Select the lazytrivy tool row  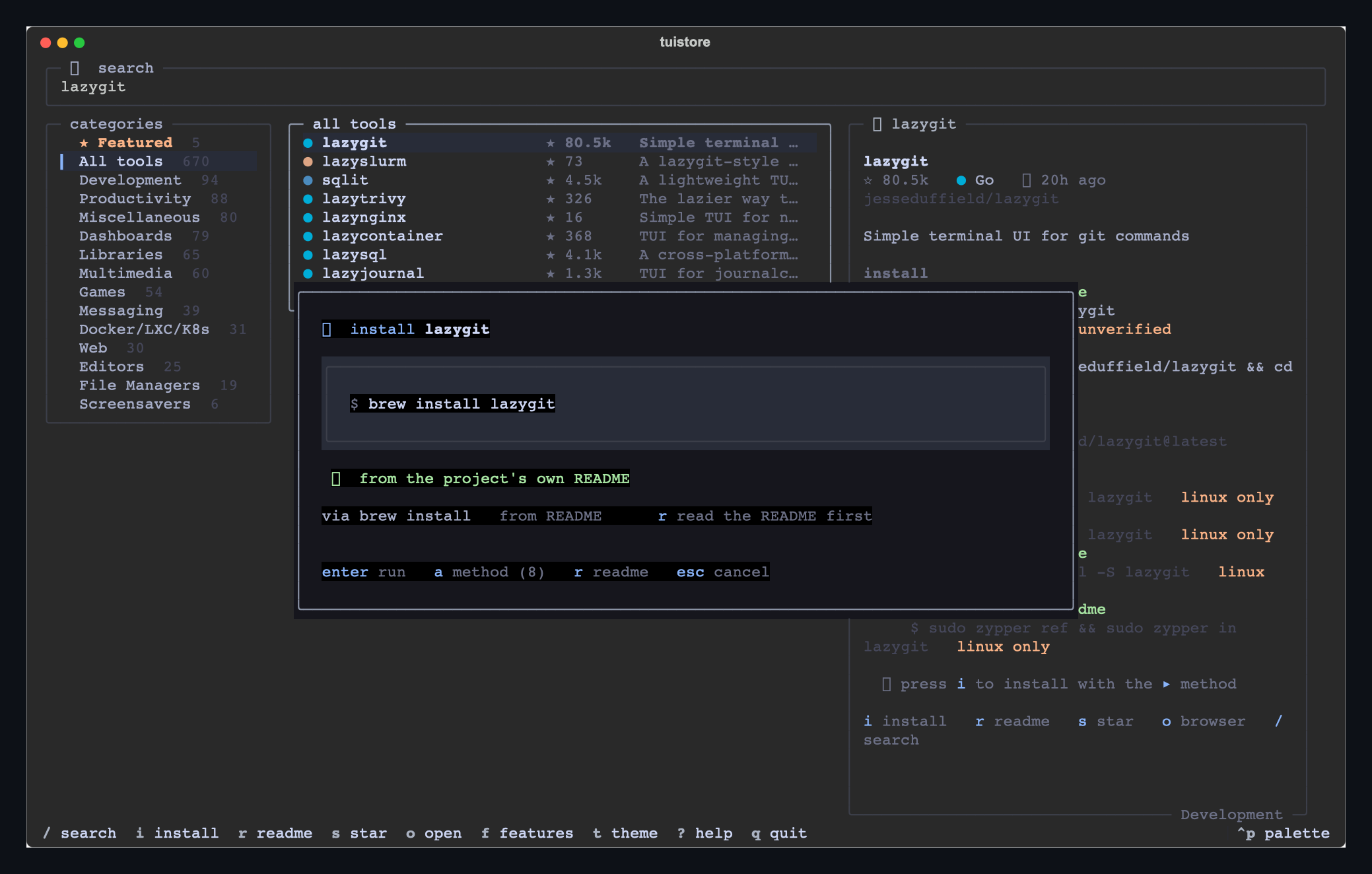click(x=559, y=199)
